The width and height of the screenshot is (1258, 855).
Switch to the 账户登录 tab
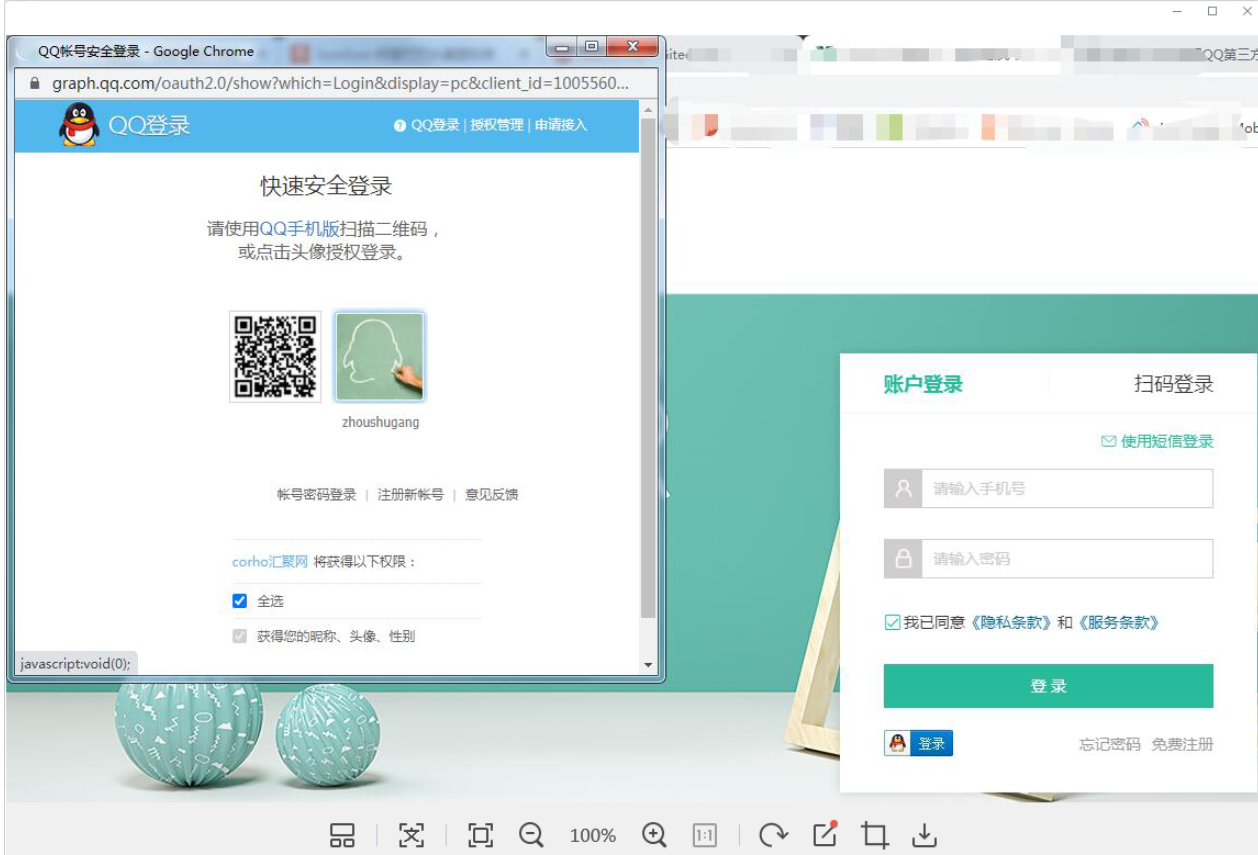click(923, 384)
